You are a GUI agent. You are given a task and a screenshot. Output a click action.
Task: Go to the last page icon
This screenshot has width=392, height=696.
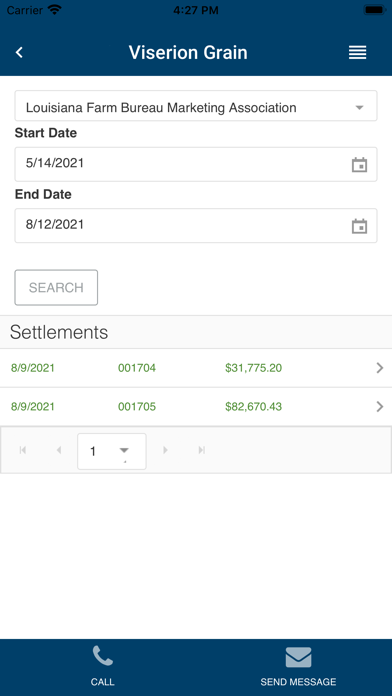click(202, 451)
